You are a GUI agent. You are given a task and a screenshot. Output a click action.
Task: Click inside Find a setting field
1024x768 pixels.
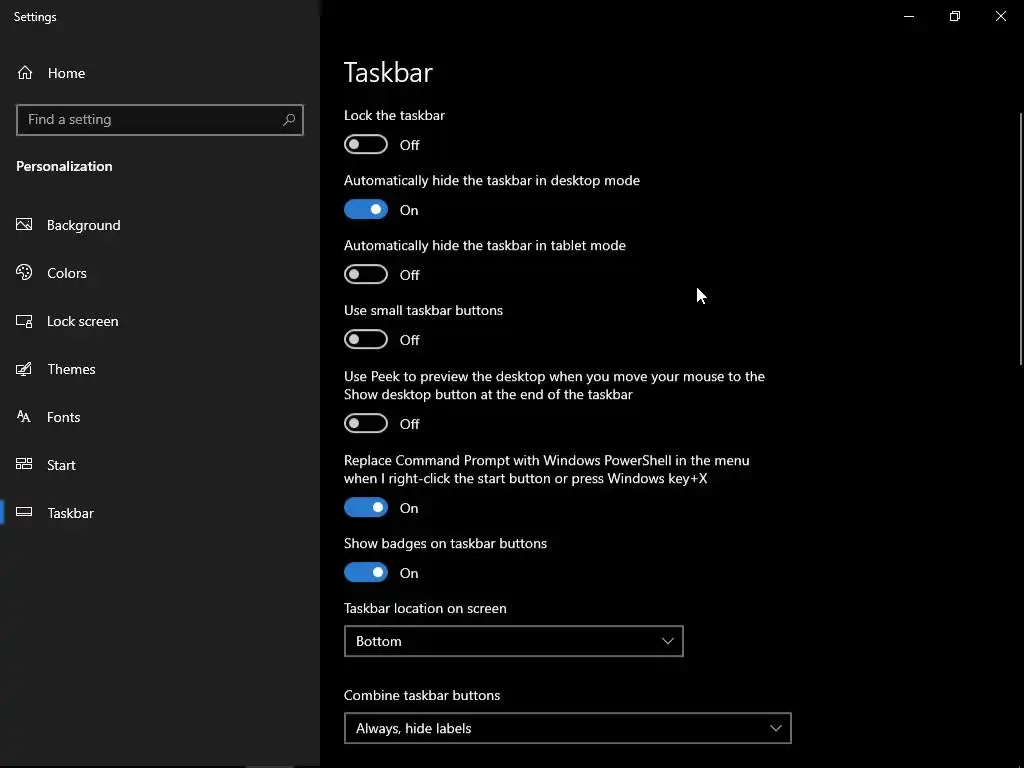point(150,120)
